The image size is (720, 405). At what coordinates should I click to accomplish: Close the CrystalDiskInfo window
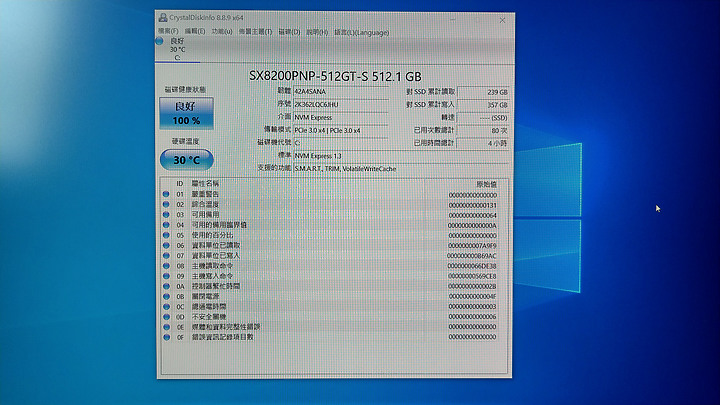point(502,20)
